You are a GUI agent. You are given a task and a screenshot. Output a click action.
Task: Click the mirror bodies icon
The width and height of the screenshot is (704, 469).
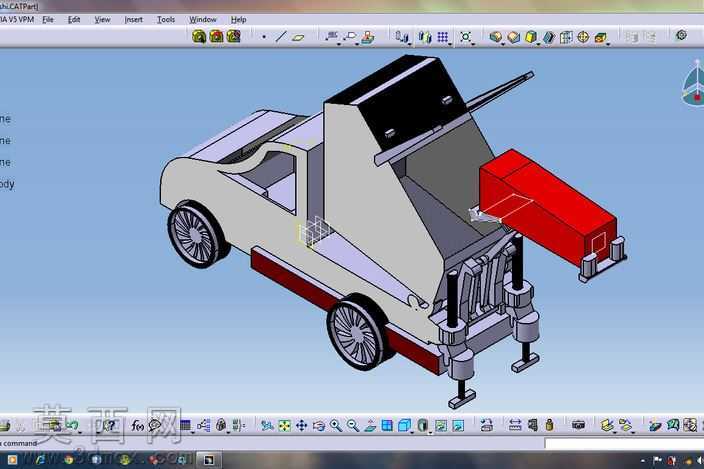click(425, 37)
